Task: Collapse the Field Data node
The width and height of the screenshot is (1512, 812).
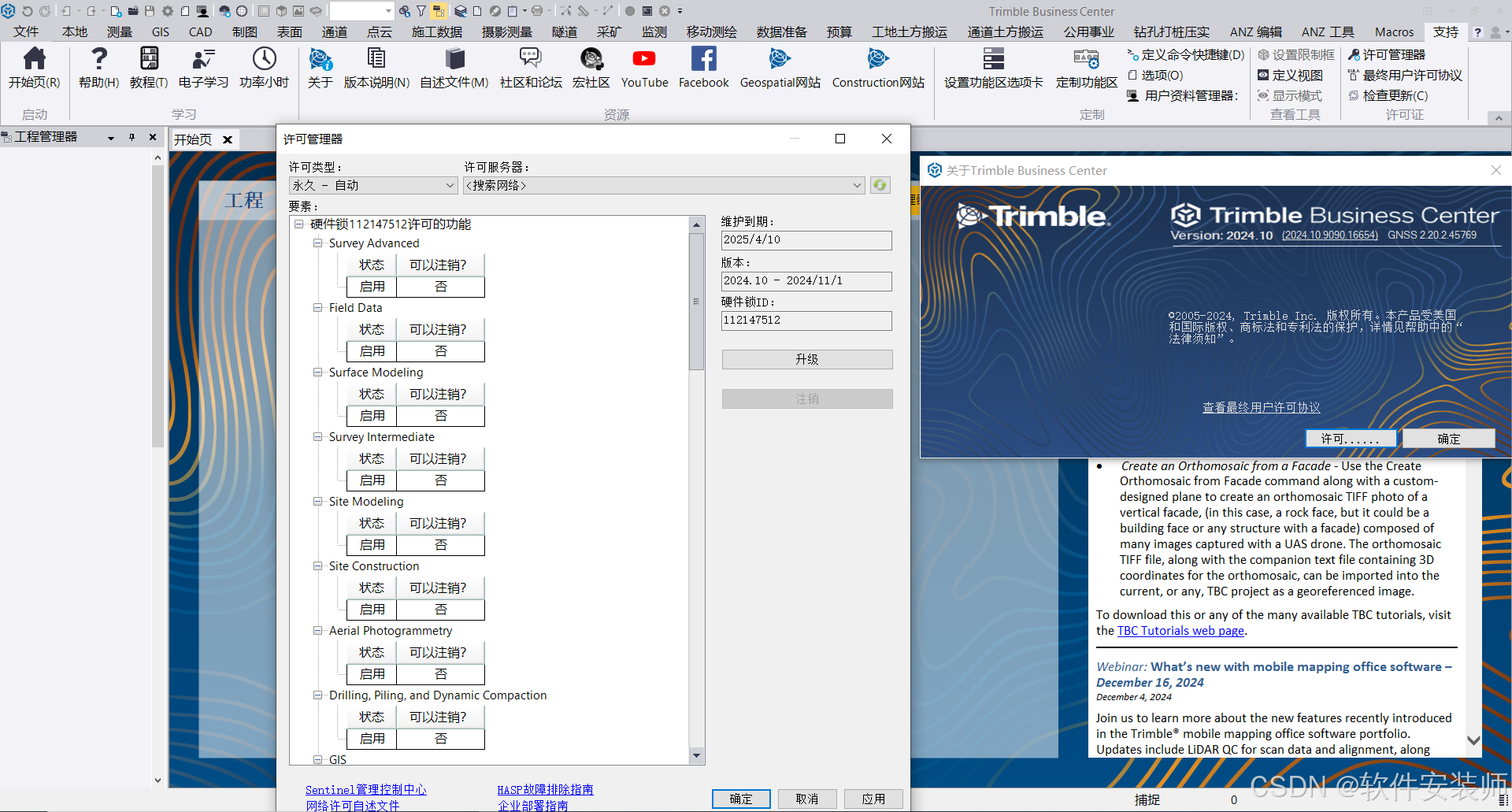Action: pyautogui.click(x=318, y=308)
